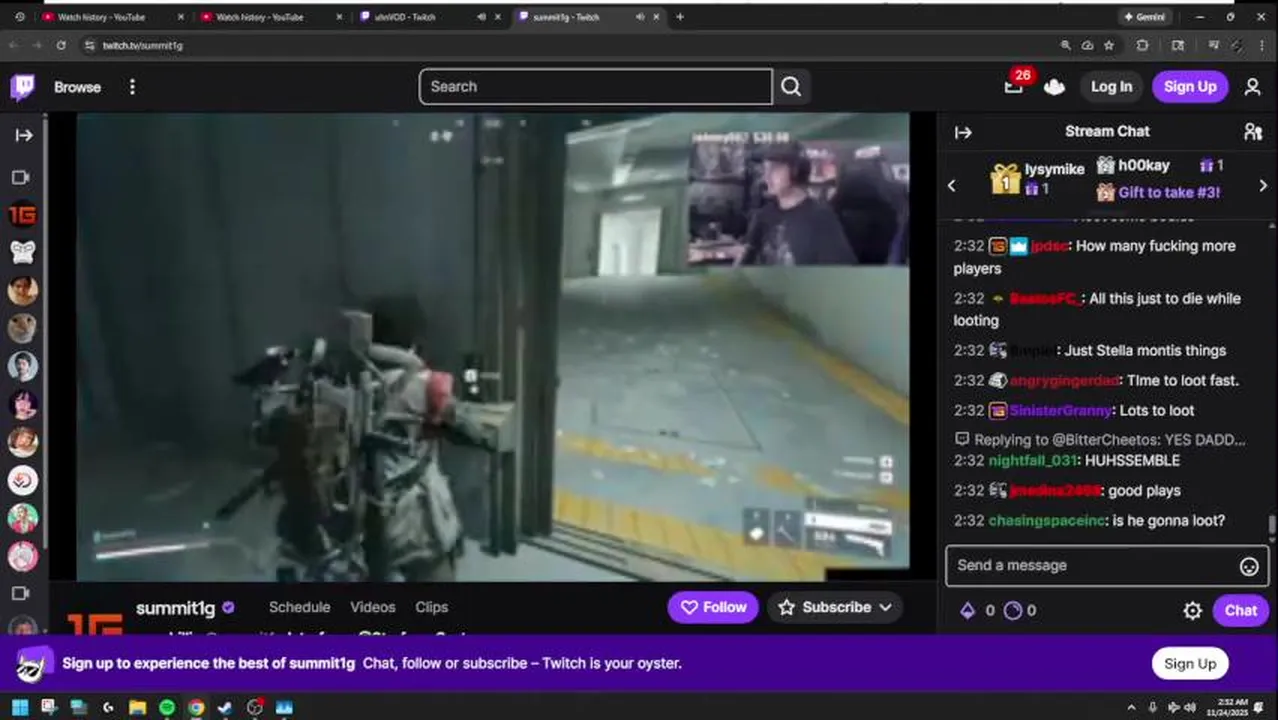Open the Windows Start menu
Screen dimensions: 1278x720
20,708
